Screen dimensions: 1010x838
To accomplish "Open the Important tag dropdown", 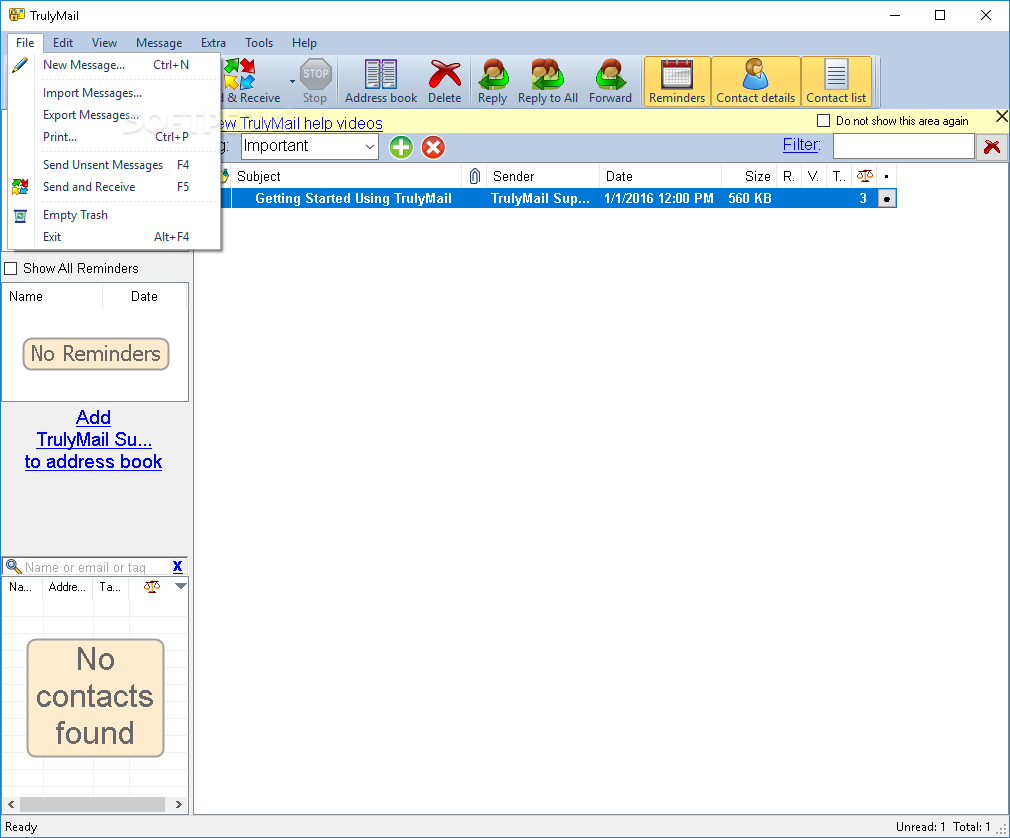I will click(x=370, y=147).
